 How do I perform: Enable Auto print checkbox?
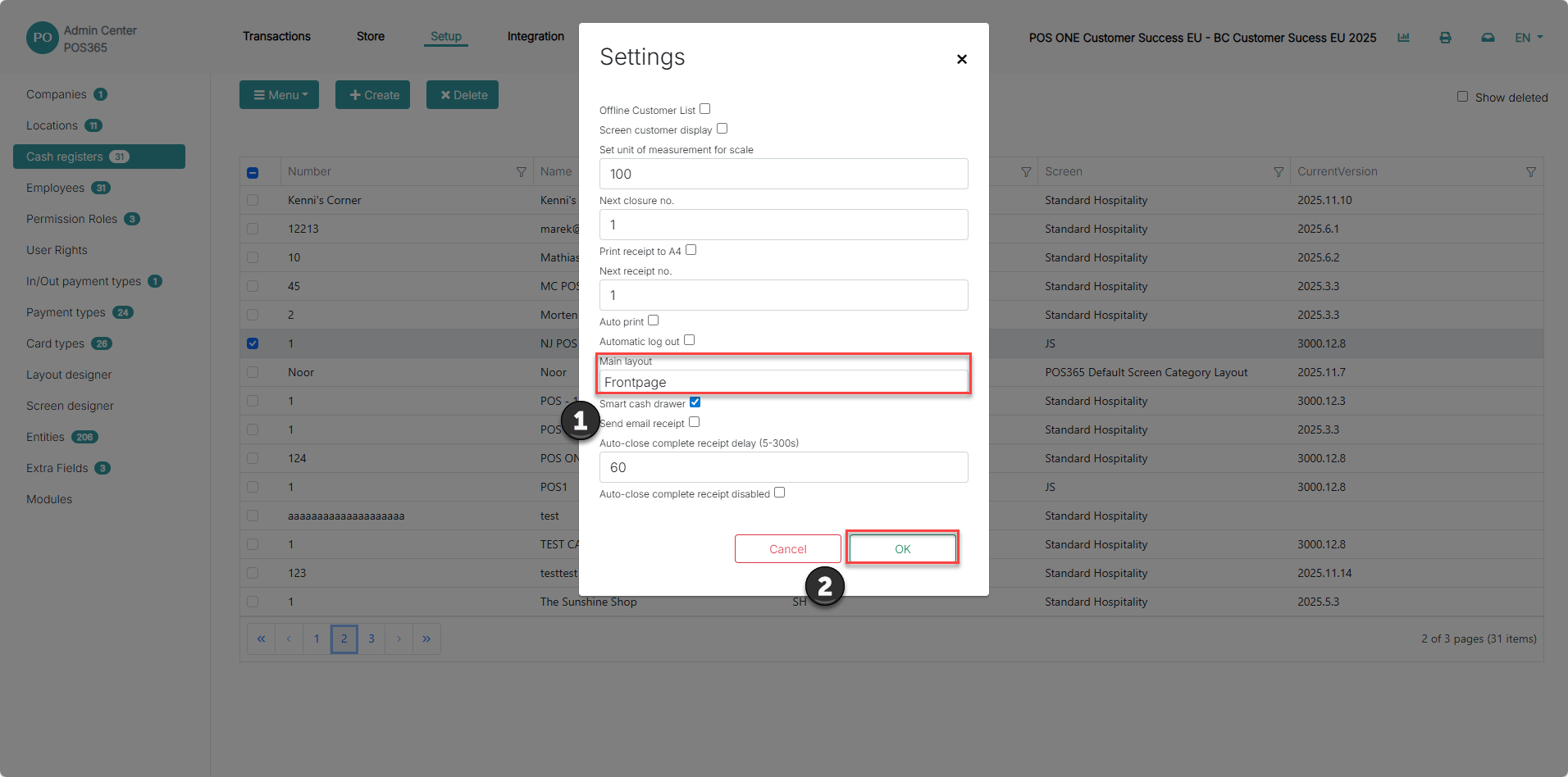tap(653, 320)
